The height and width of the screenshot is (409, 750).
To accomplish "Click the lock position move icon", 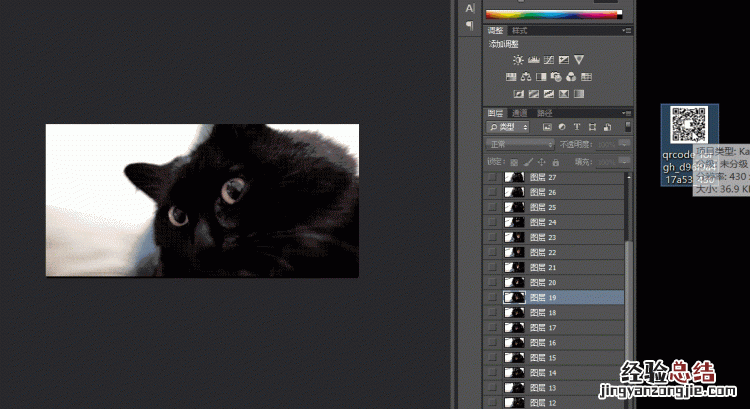I will pyautogui.click(x=542, y=161).
